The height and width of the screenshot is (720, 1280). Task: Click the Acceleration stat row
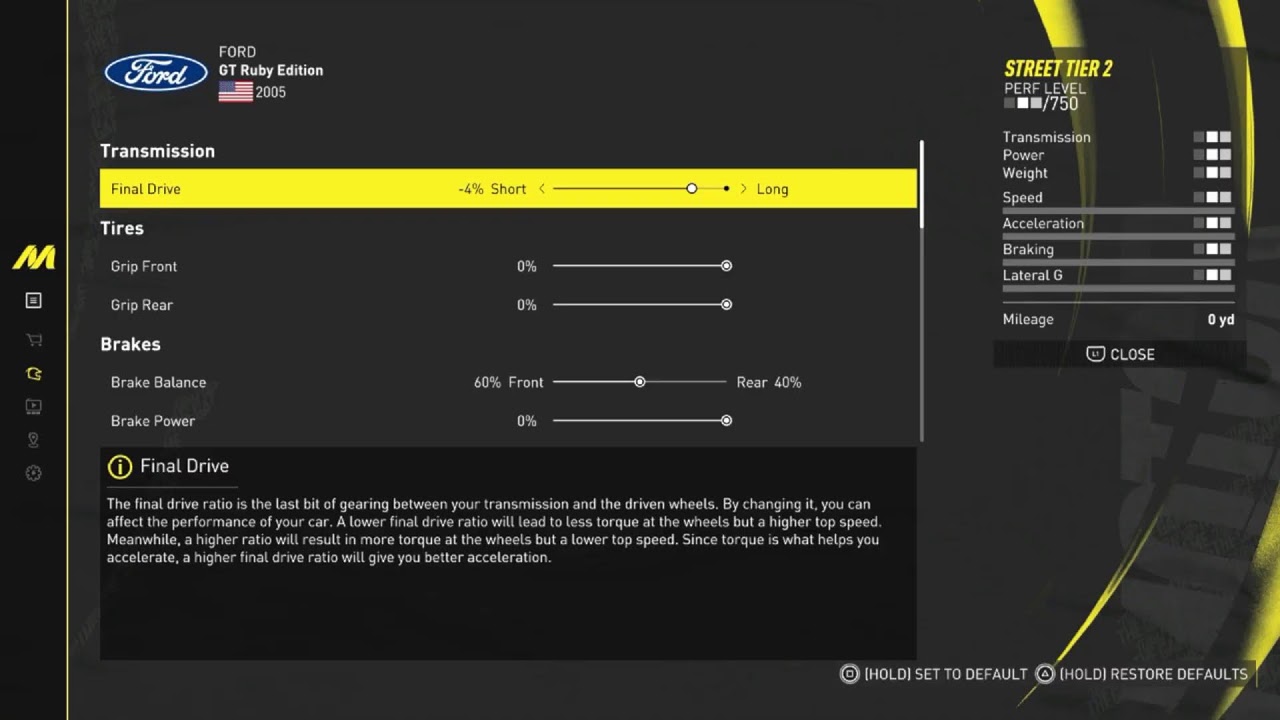click(x=1118, y=226)
